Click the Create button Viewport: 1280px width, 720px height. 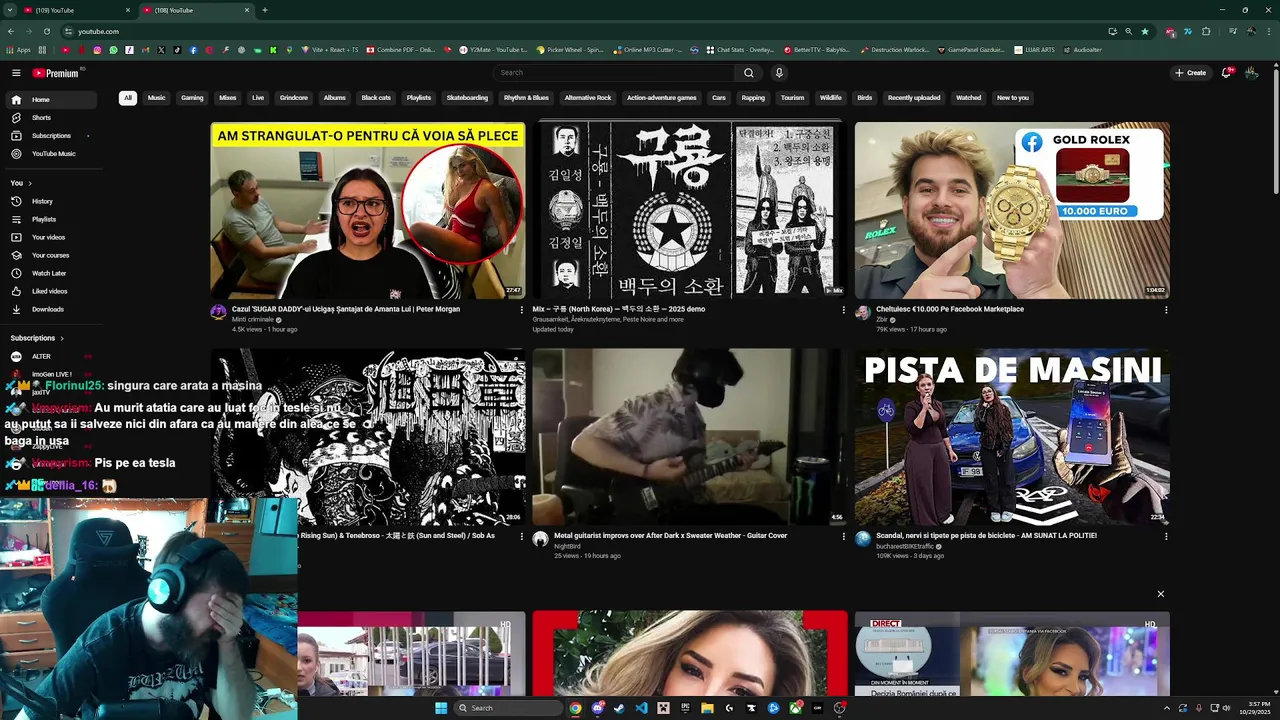tap(1190, 73)
